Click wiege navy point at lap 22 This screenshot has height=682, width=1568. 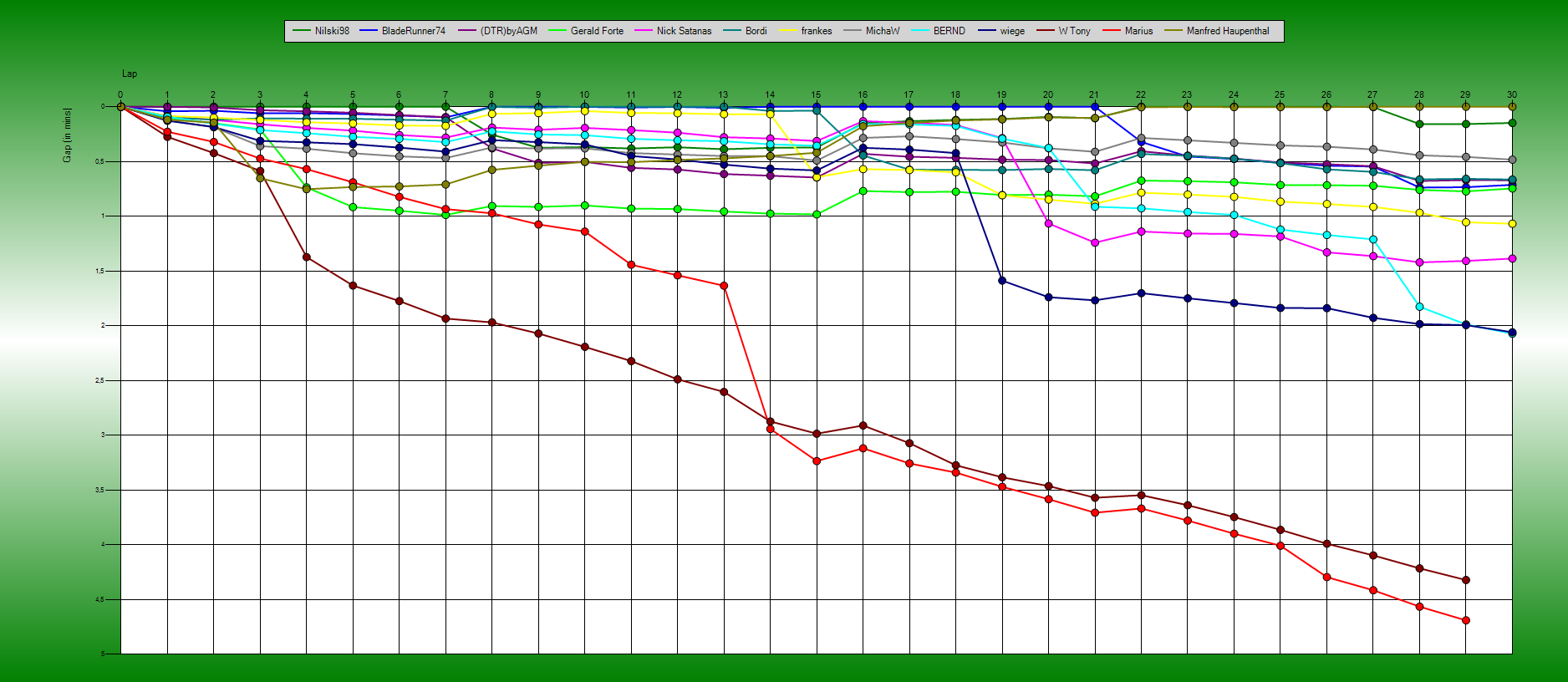(x=1141, y=293)
